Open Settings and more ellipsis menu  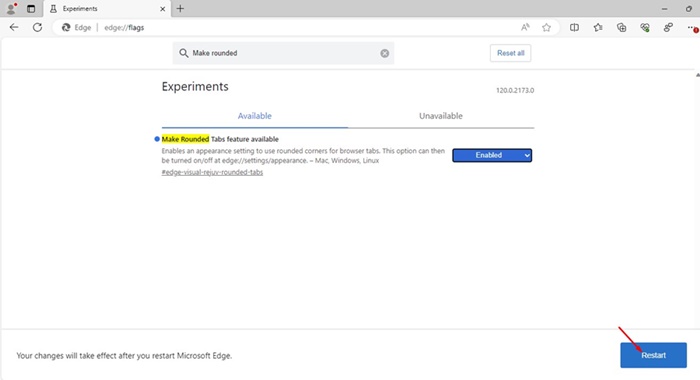point(692,28)
